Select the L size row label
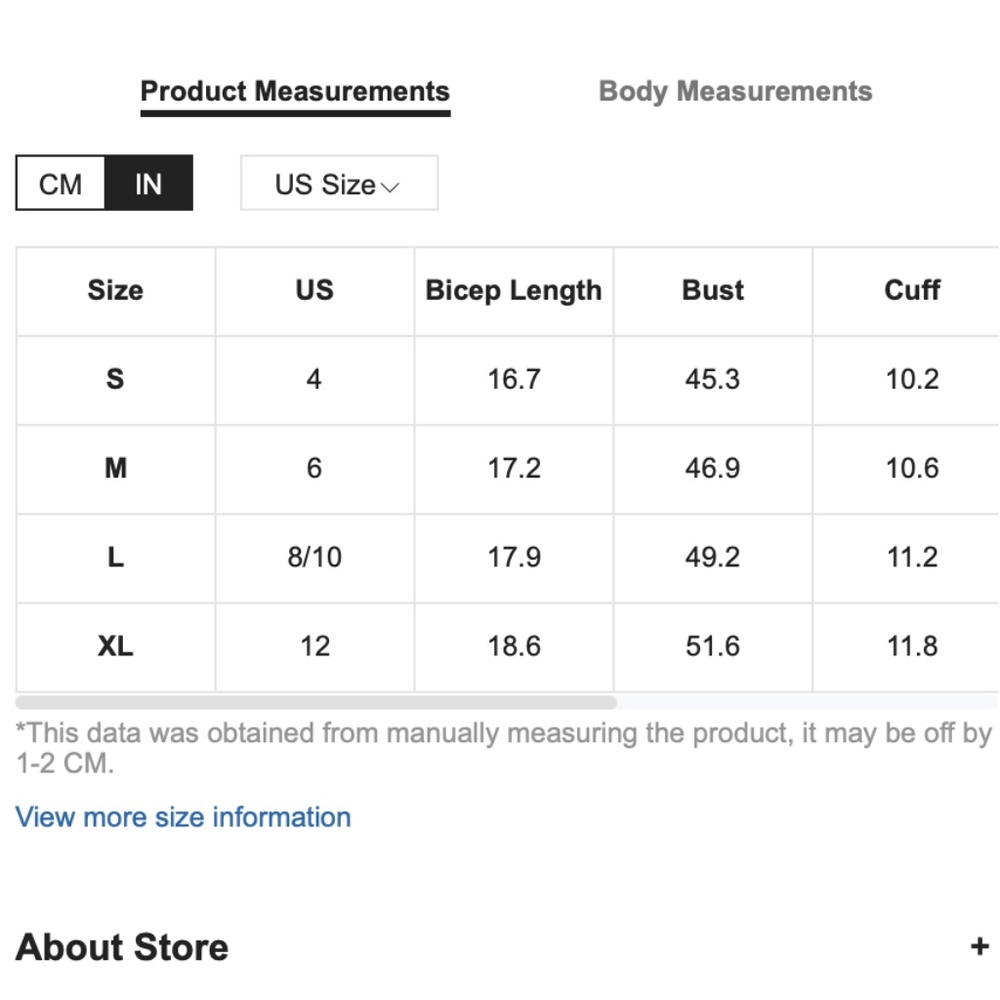Image resolution: width=1000 pixels, height=1000 pixels. point(115,557)
